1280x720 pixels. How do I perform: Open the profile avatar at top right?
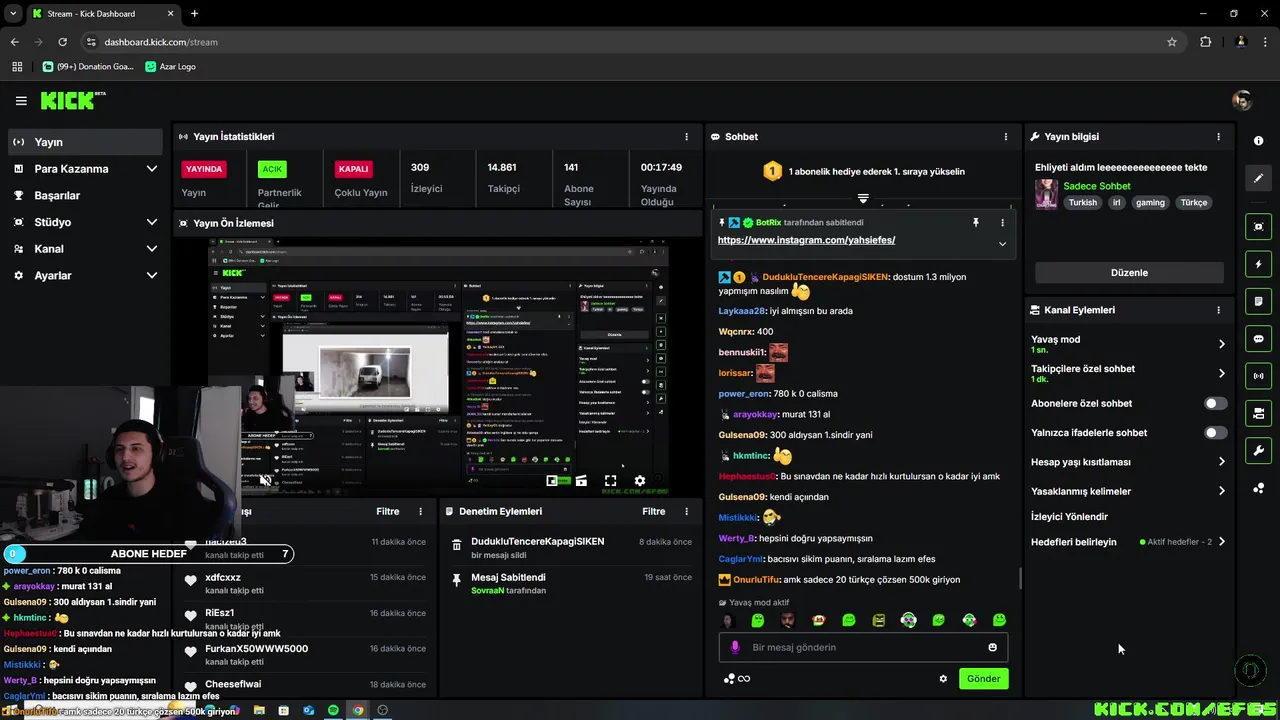[1242, 101]
